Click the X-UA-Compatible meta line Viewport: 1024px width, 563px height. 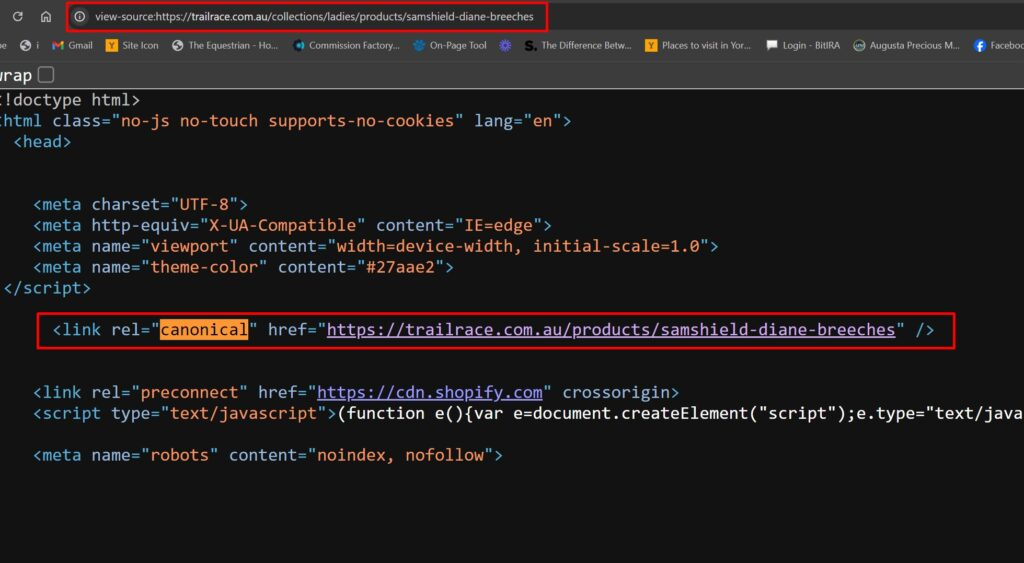[292, 225]
